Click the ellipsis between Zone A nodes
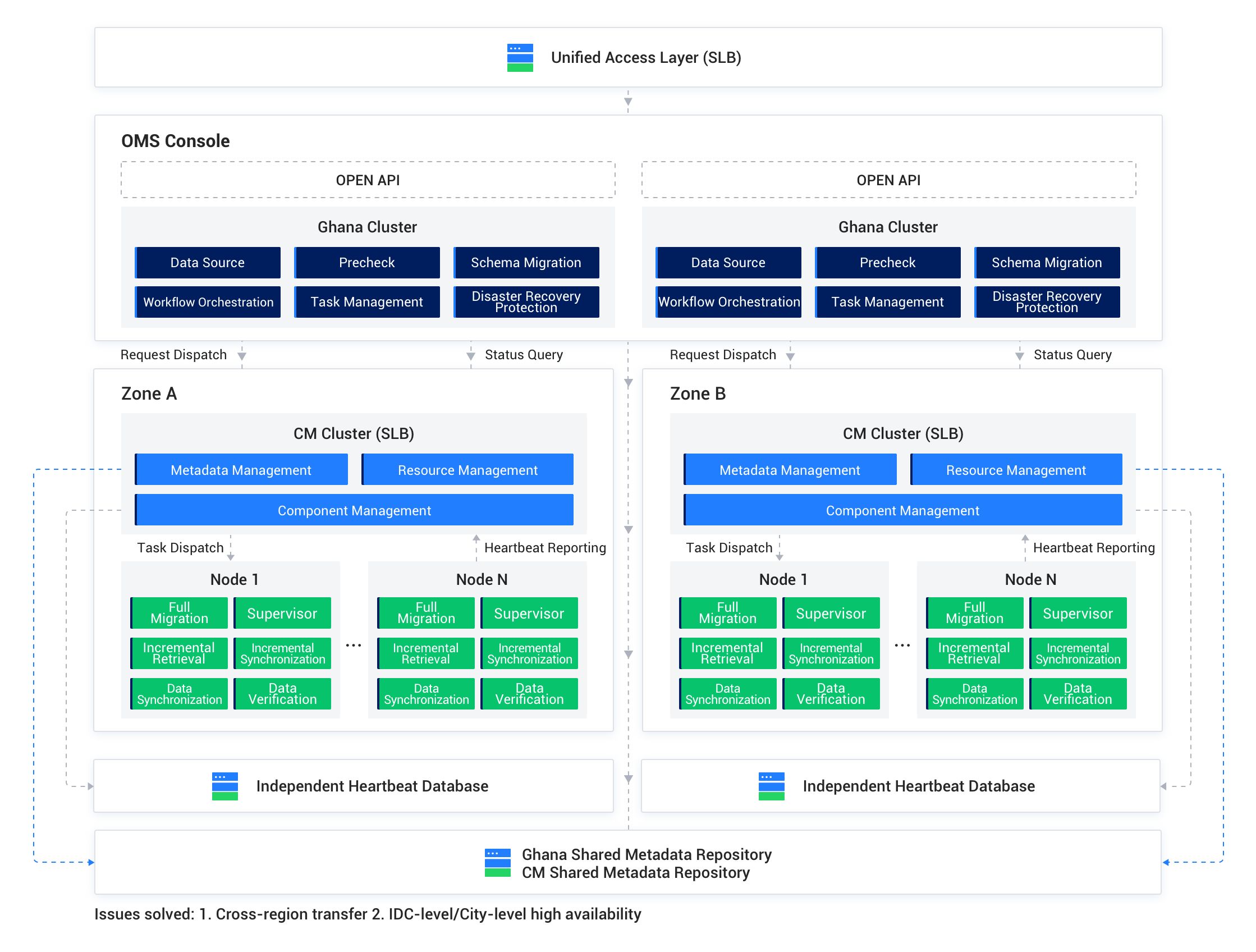 point(354,646)
